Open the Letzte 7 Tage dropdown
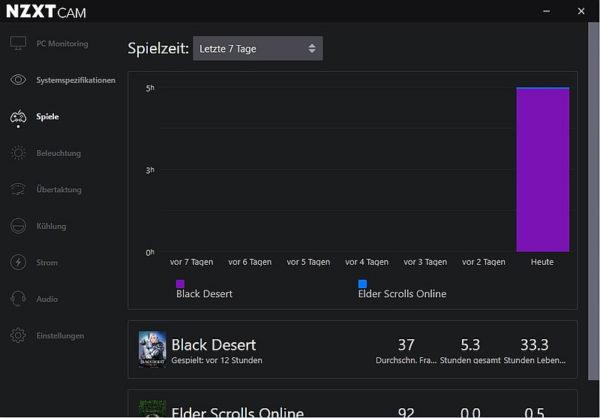Image resolution: width=600 pixels, height=418 pixels. point(258,48)
